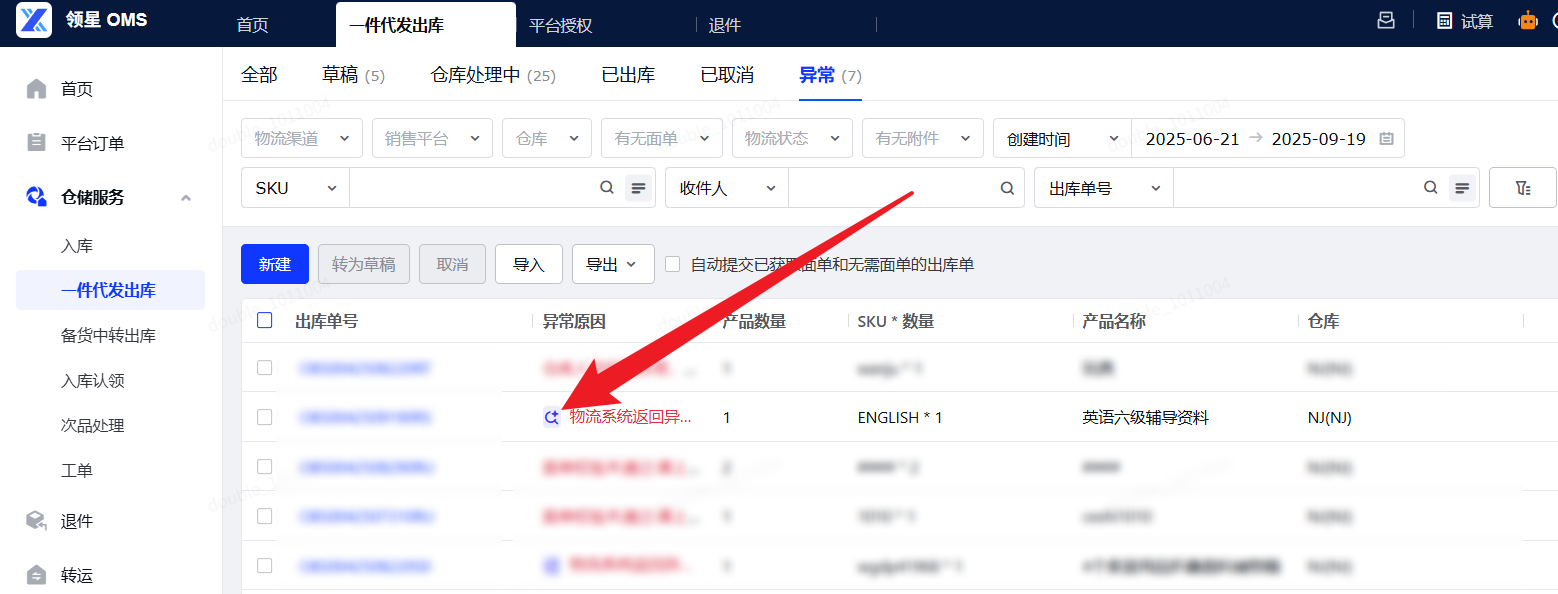The width and height of the screenshot is (1558, 594).
Task: Select the 已出库 status tab
Action: coord(628,75)
